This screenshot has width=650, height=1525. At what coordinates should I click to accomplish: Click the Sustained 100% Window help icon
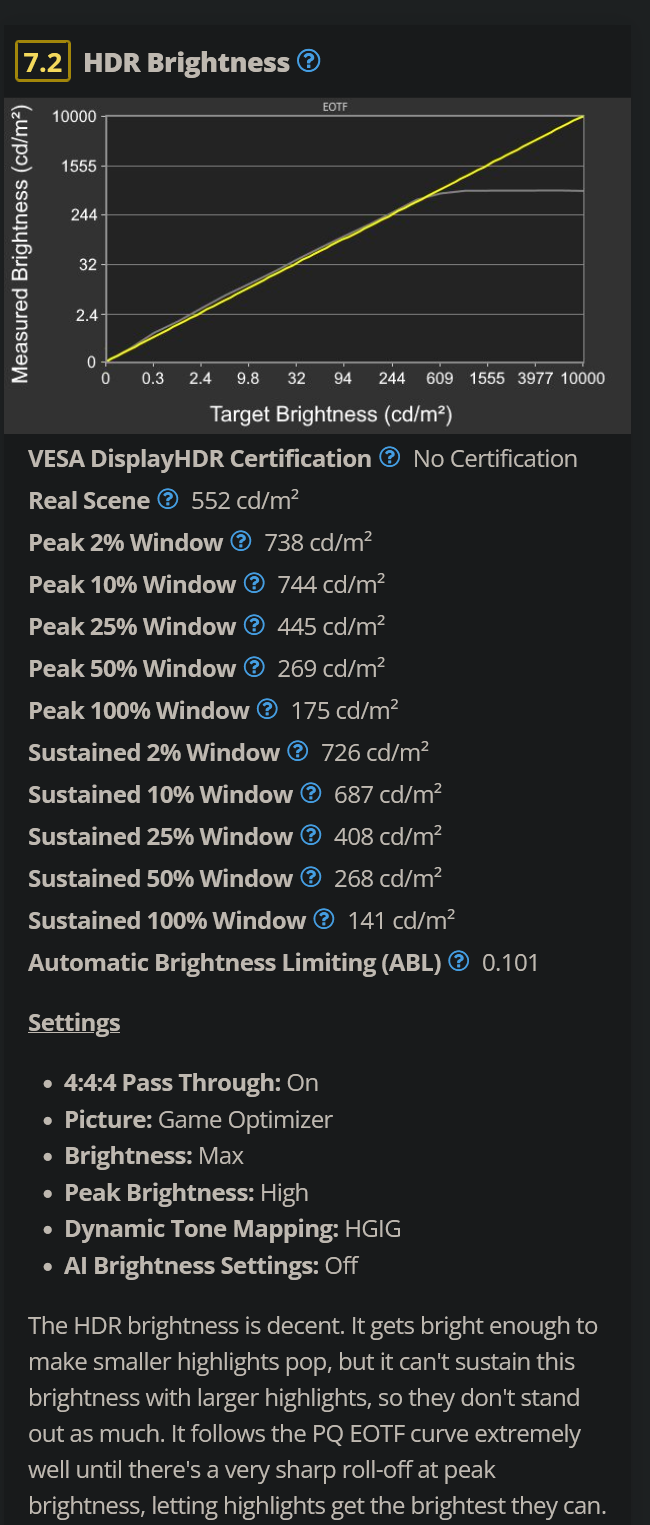coord(323,918)
